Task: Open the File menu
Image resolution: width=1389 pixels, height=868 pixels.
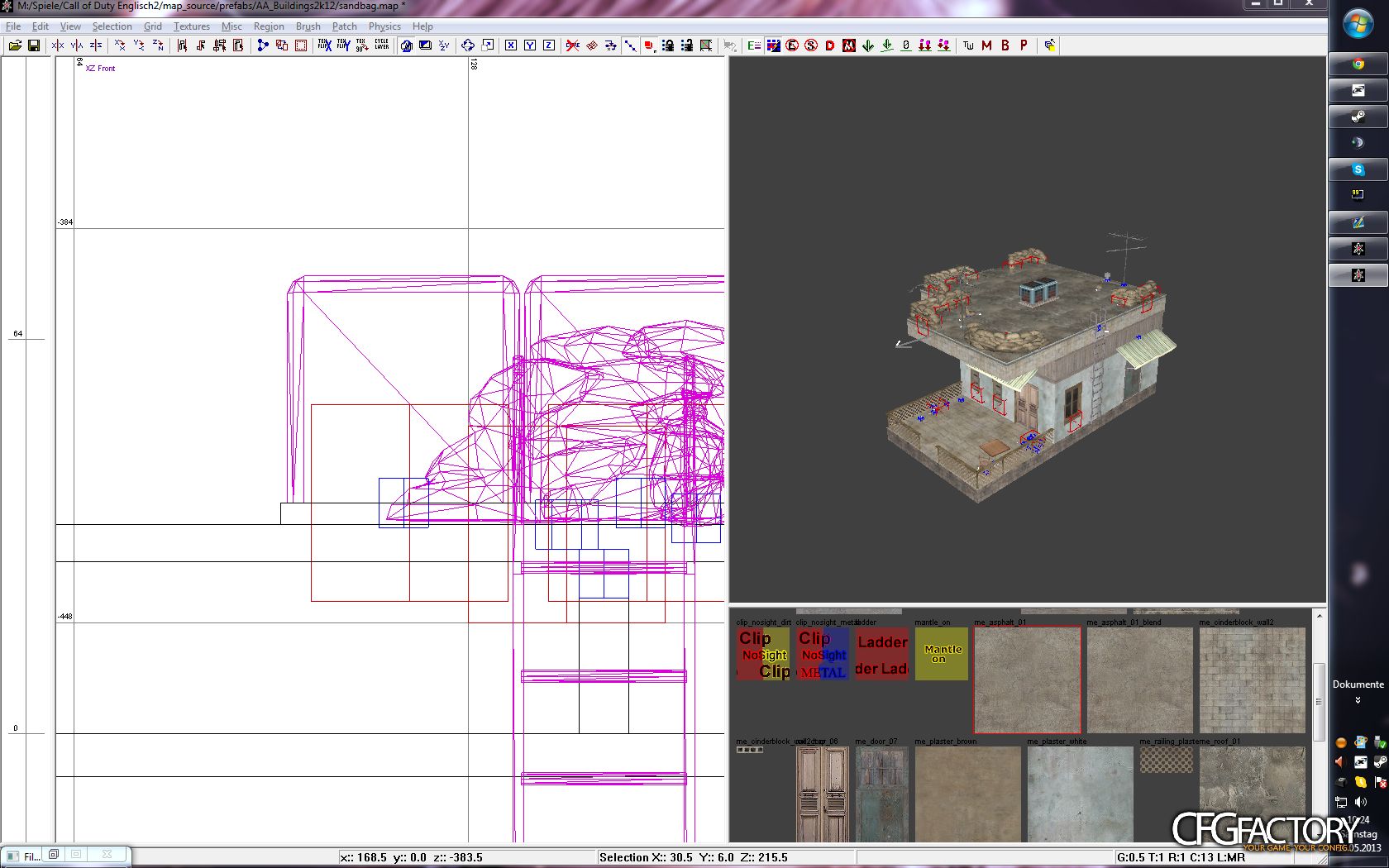Action: click(x=13, y=26)
